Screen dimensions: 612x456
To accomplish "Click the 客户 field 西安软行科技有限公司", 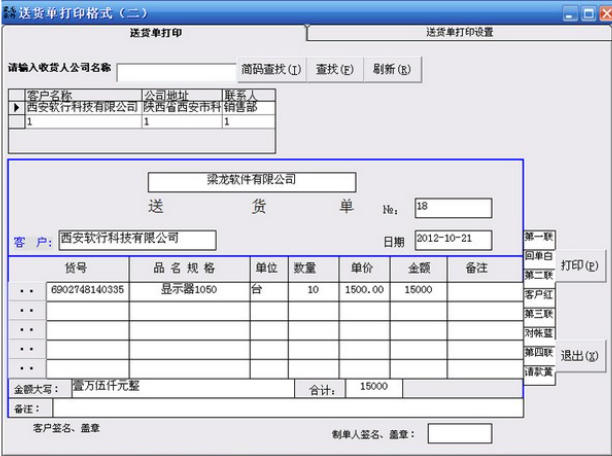I will click(137, 240).
